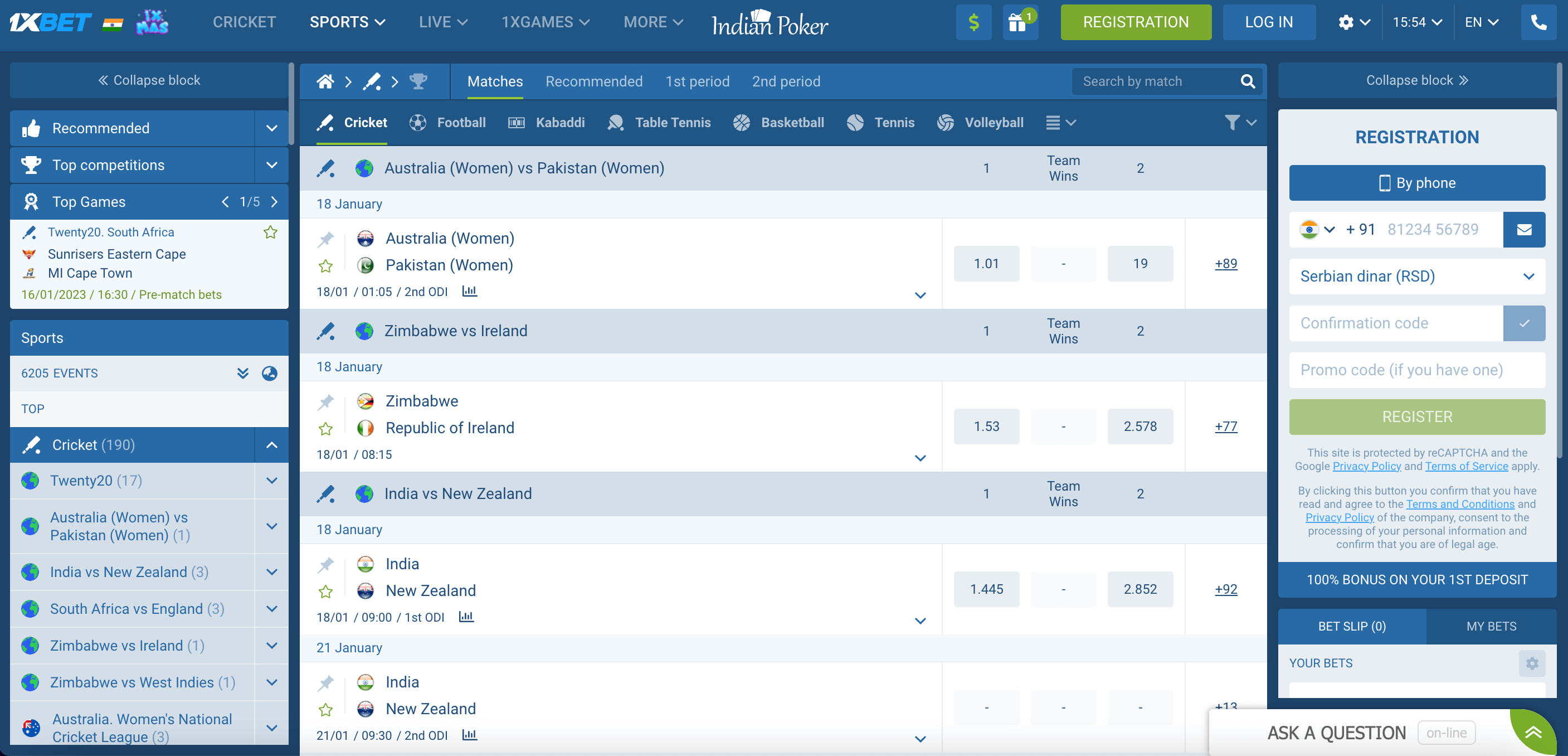
Task: Click the phone callback icon
Action: pos(1538,22)
